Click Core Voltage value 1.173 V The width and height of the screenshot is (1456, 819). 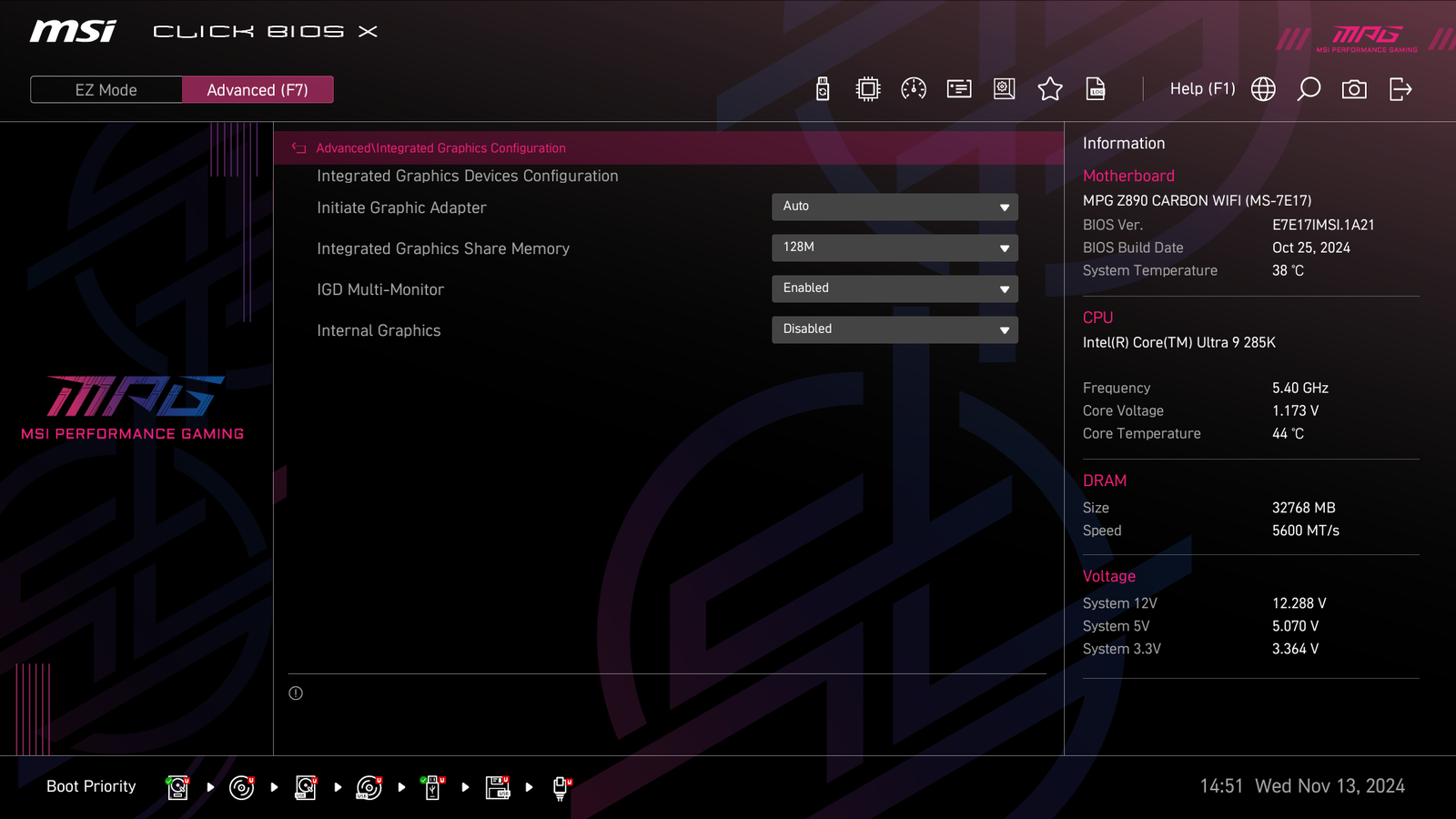tap(1295, 410)
